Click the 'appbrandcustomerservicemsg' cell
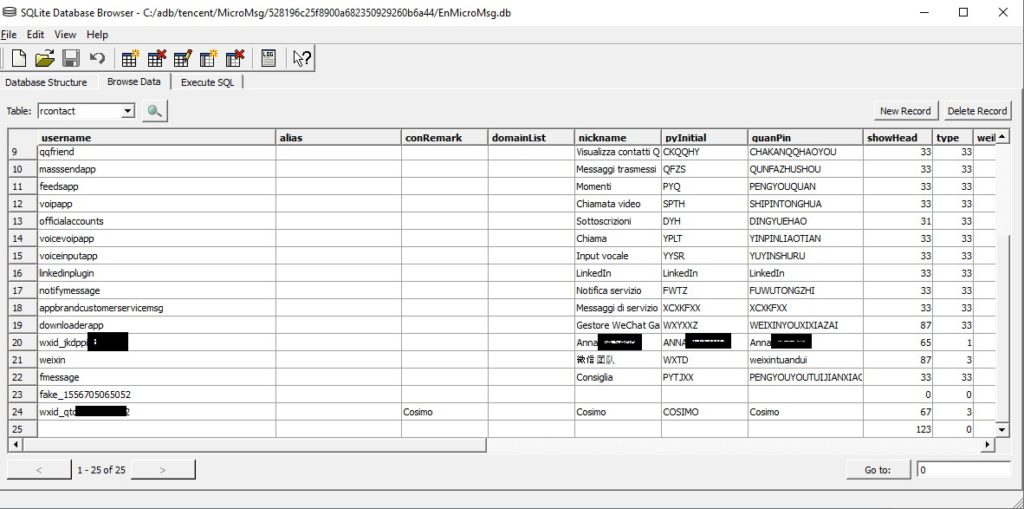This screenshot has width=1024, height=509. click(x=157, y=308)
